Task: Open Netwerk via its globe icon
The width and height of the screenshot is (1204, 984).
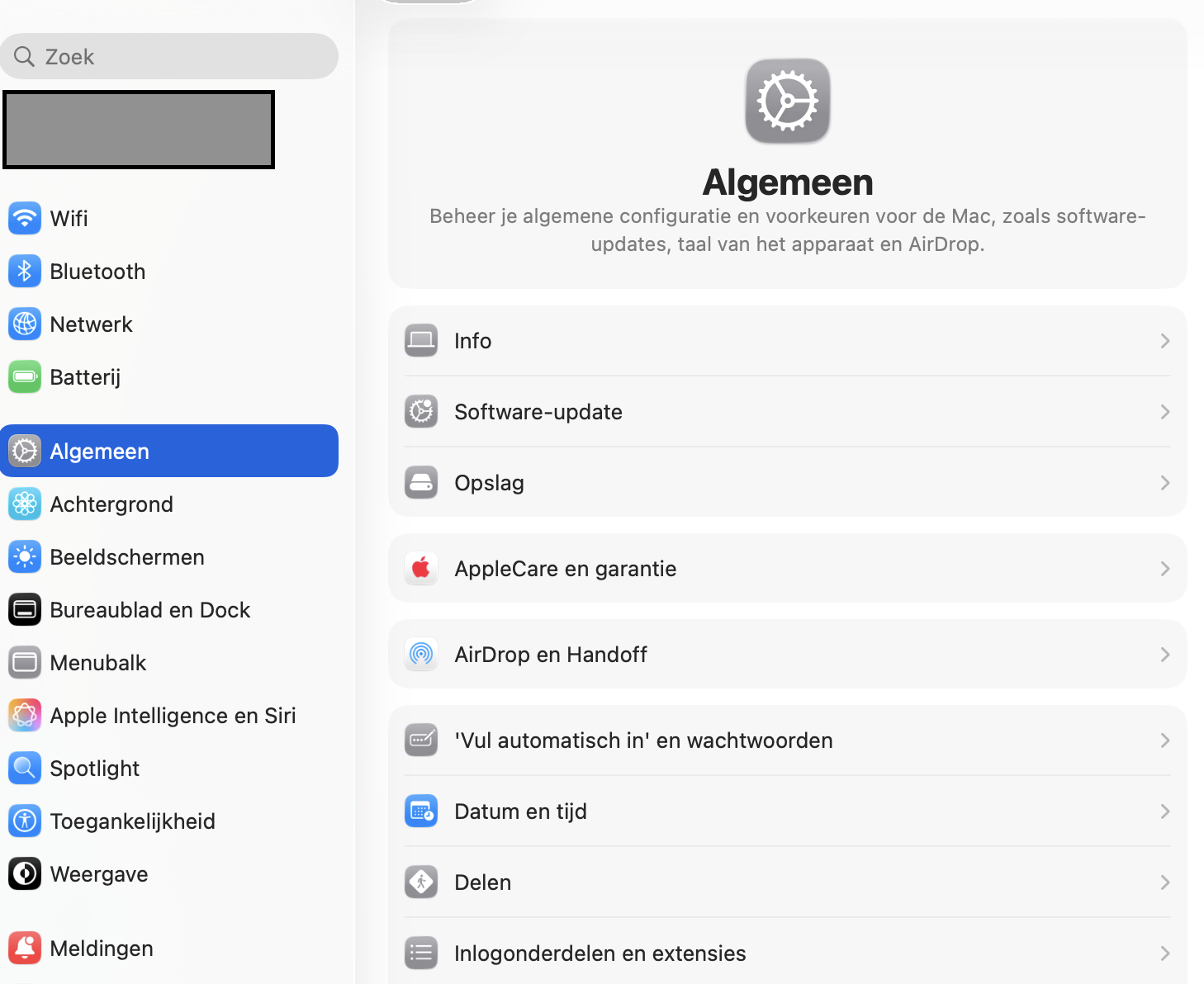Action: pos(25,324)
